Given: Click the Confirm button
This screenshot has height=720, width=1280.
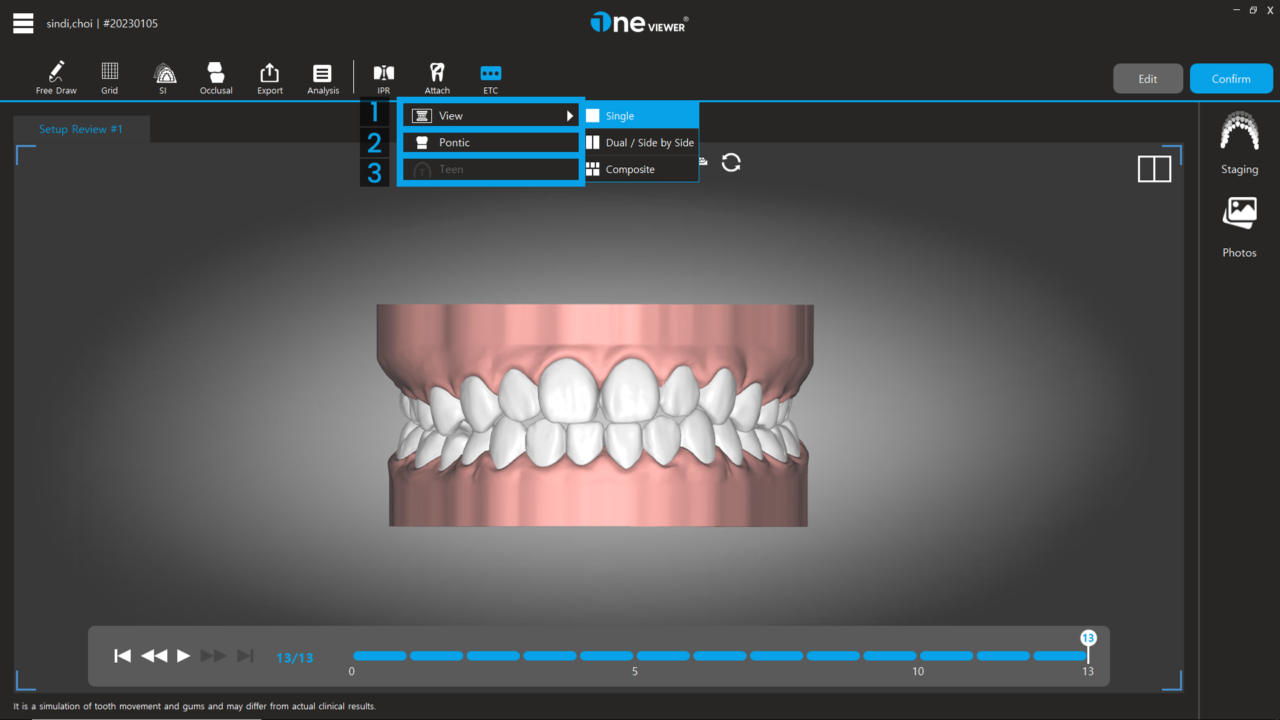Looking at the screenshot, I should click(x=1231, y=77).
